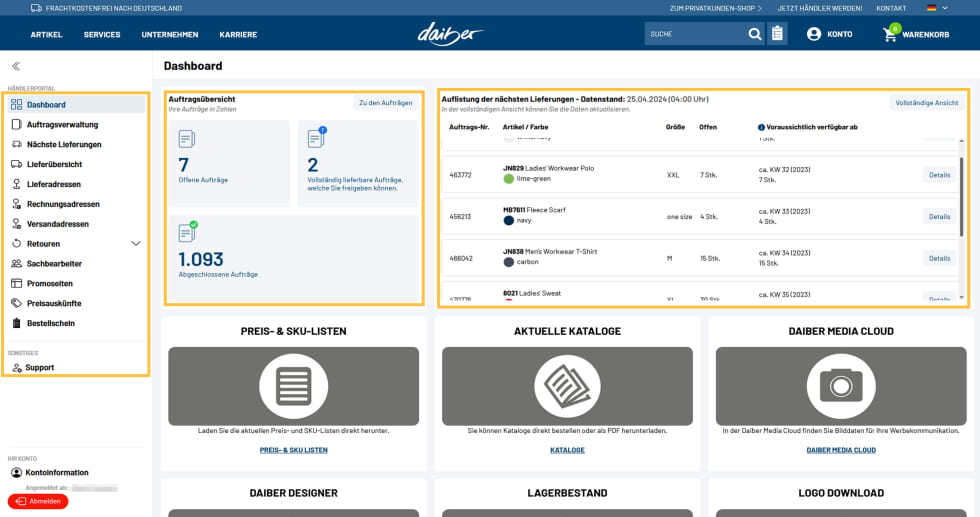Open the order form clipboard icon in header
980x517 pixels.
click(777, 34)
